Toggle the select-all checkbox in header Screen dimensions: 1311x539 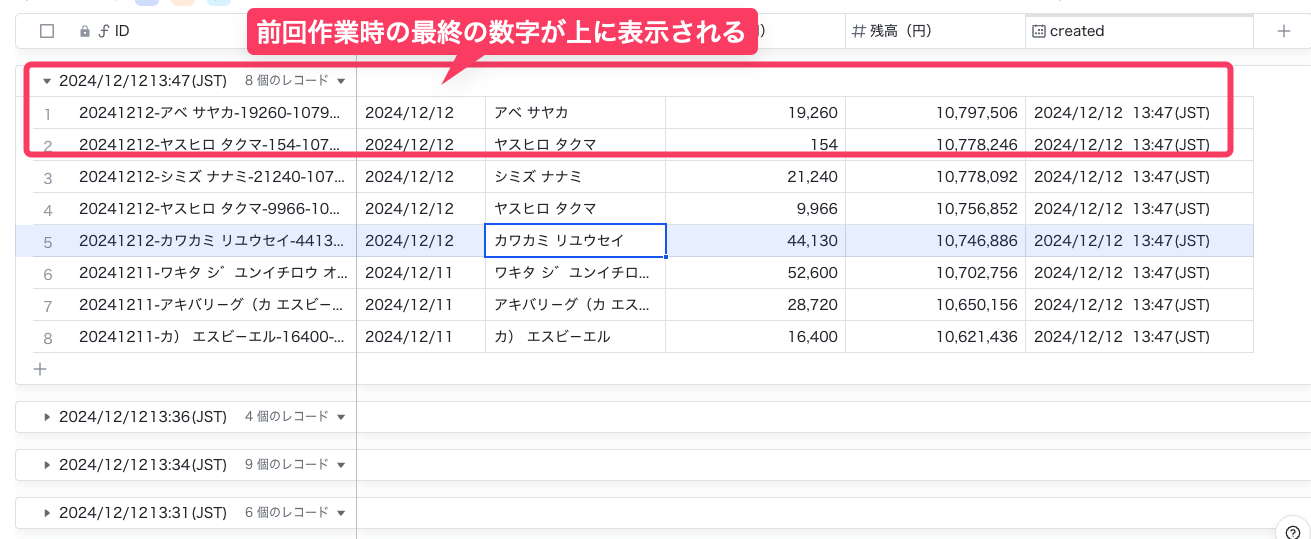pyautogui.click(x=47, y=31)
